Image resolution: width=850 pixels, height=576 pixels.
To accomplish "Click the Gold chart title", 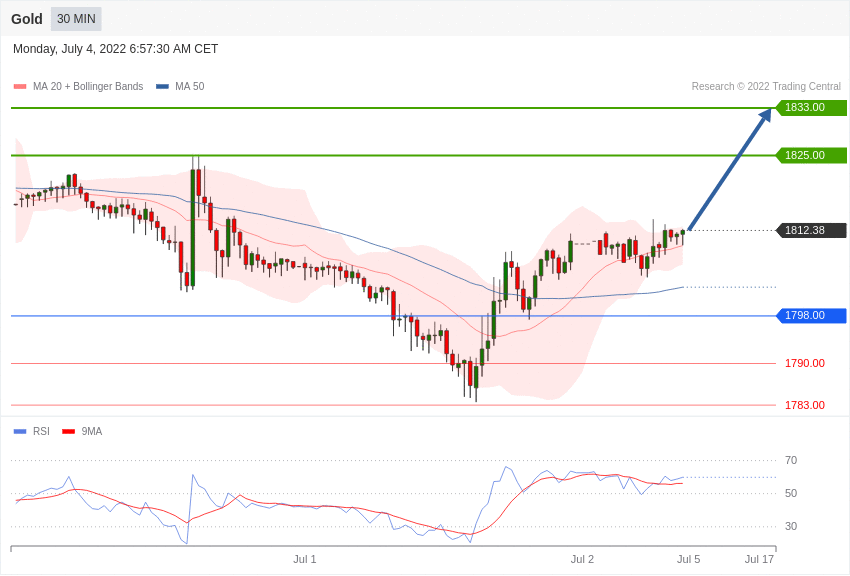I will [x=27, y=19].
